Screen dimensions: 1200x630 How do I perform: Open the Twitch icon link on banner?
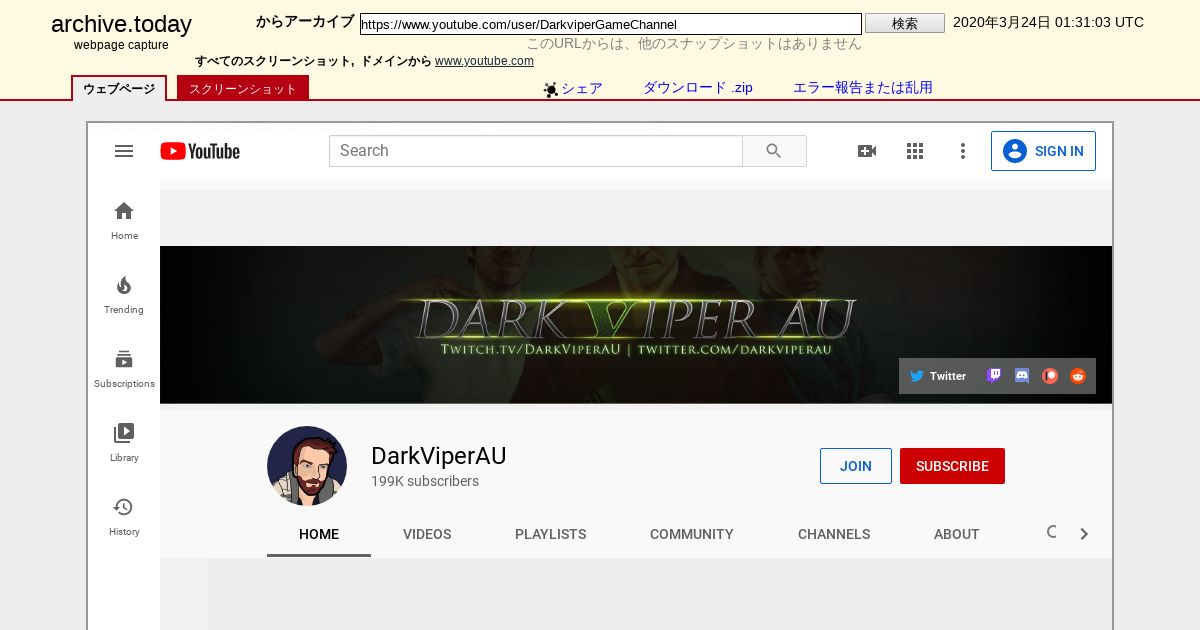click(x=994, y=376)
